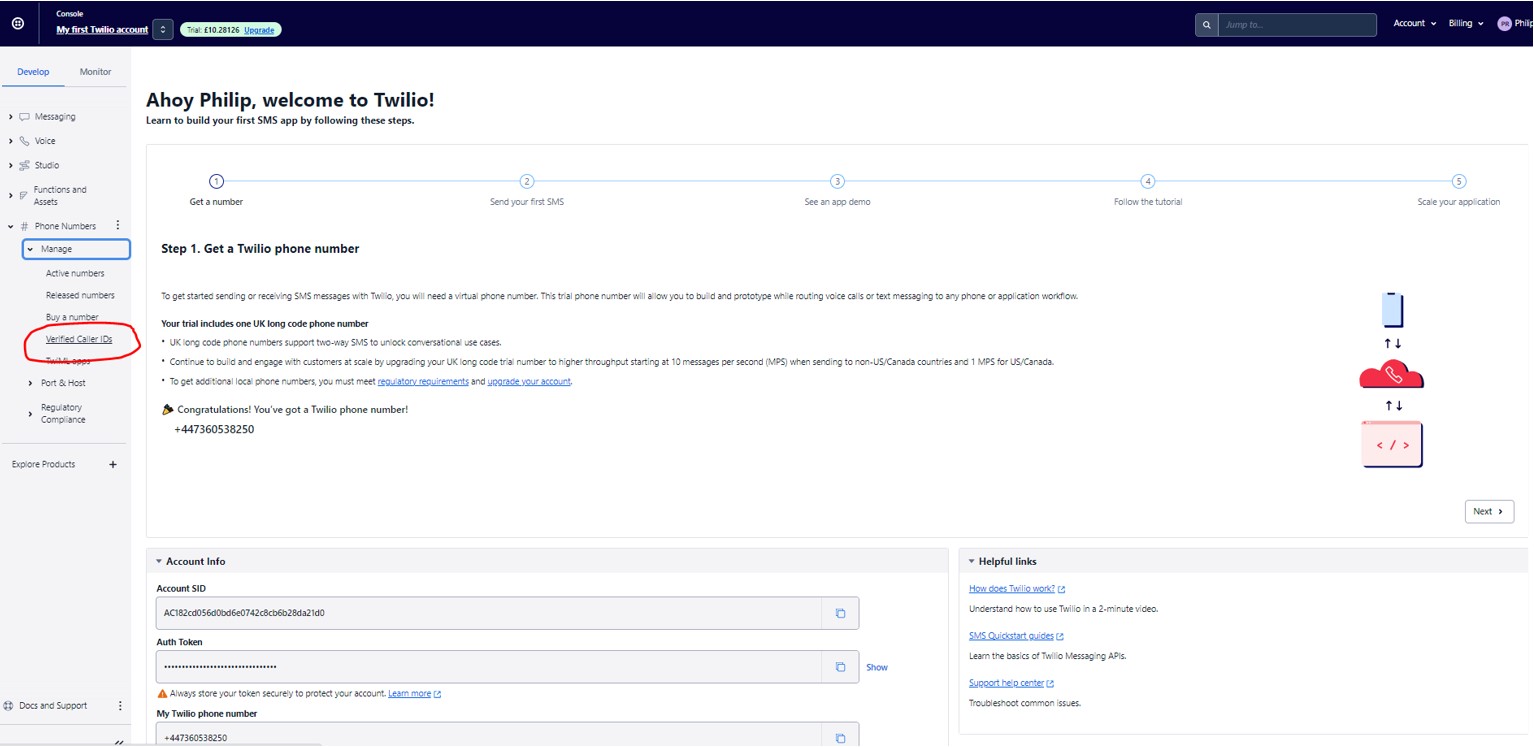The width and height of the screenshot is (1534, 747).
Task: Expand the Messaging section chevron
Action: pyautogui.click(x=11, y=117)
